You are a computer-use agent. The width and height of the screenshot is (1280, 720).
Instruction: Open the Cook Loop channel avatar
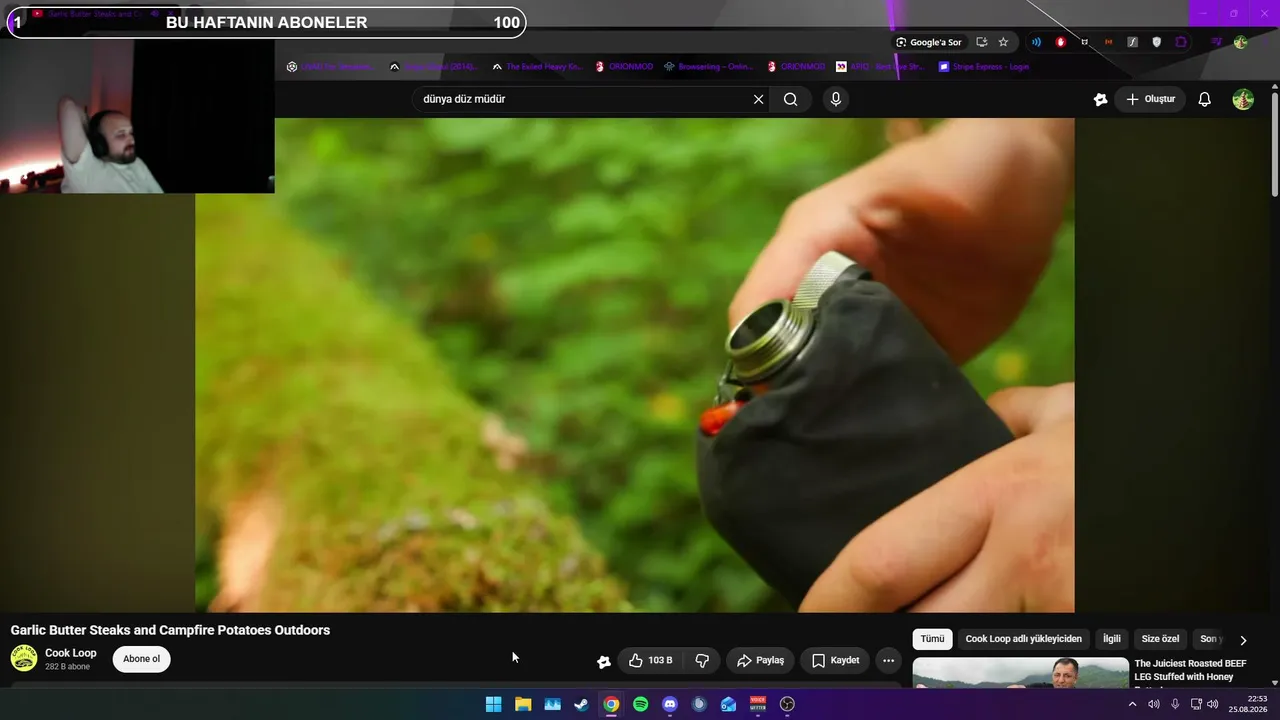(24, 658)
